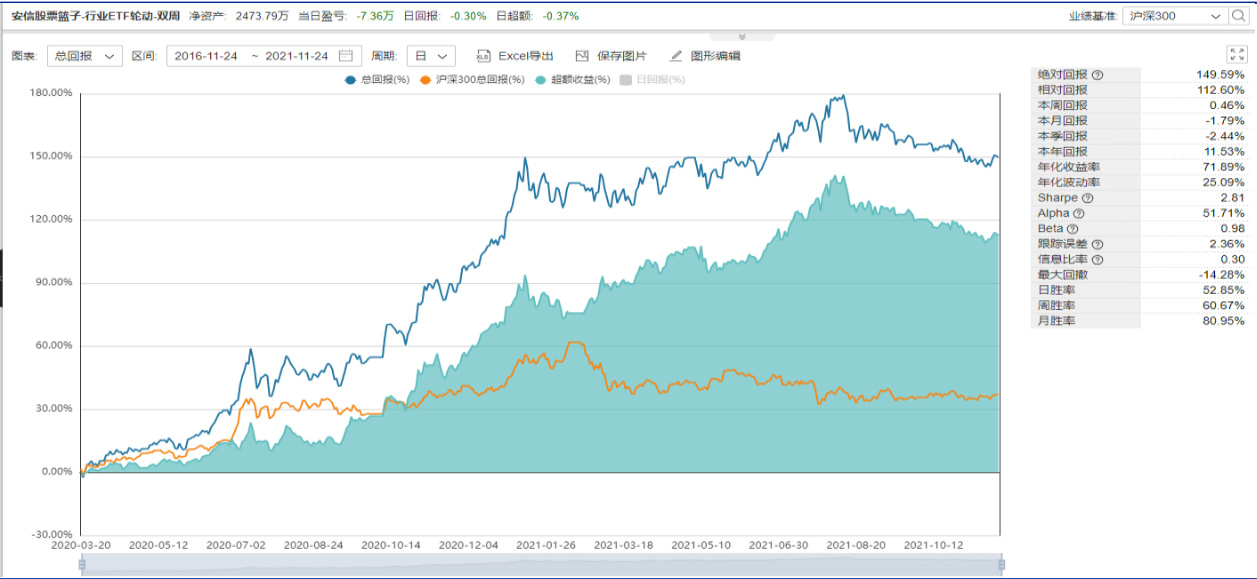
Task: Click left handle of timeline range slider
Action: [82, 565]
